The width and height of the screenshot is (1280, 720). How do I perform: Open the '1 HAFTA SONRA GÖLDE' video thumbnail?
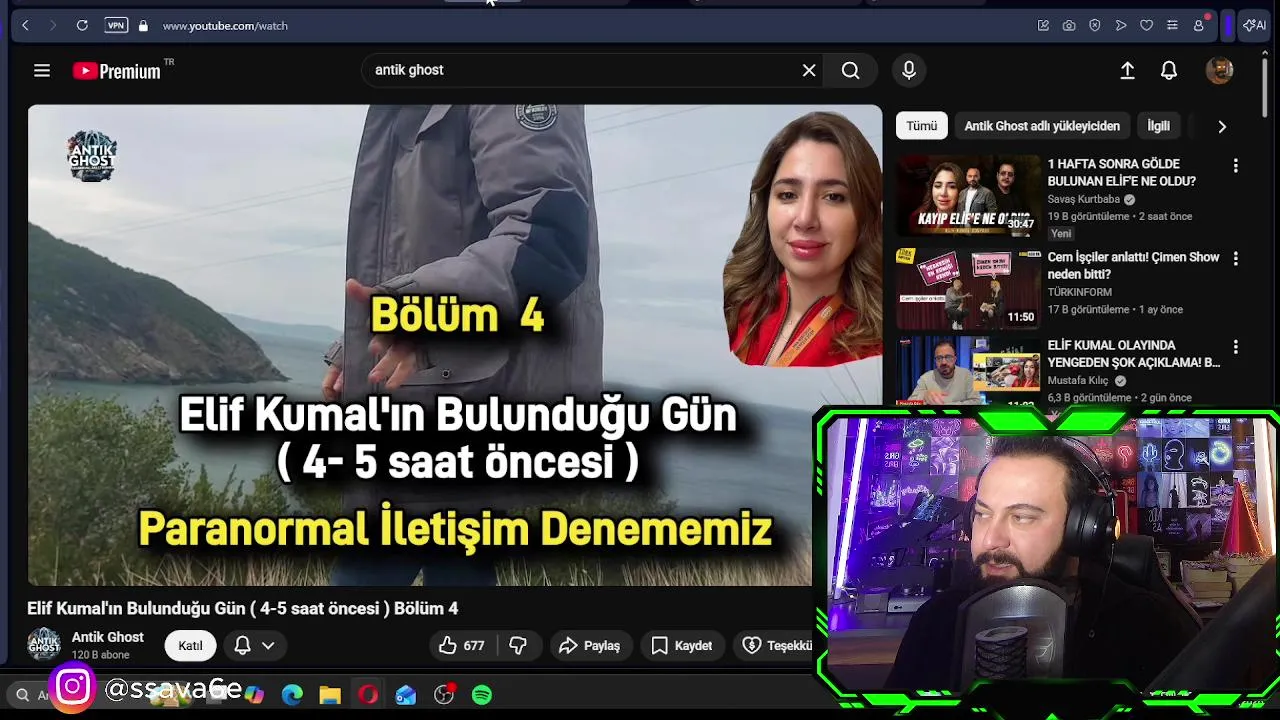pyautogui.click(x=967, y=195)
